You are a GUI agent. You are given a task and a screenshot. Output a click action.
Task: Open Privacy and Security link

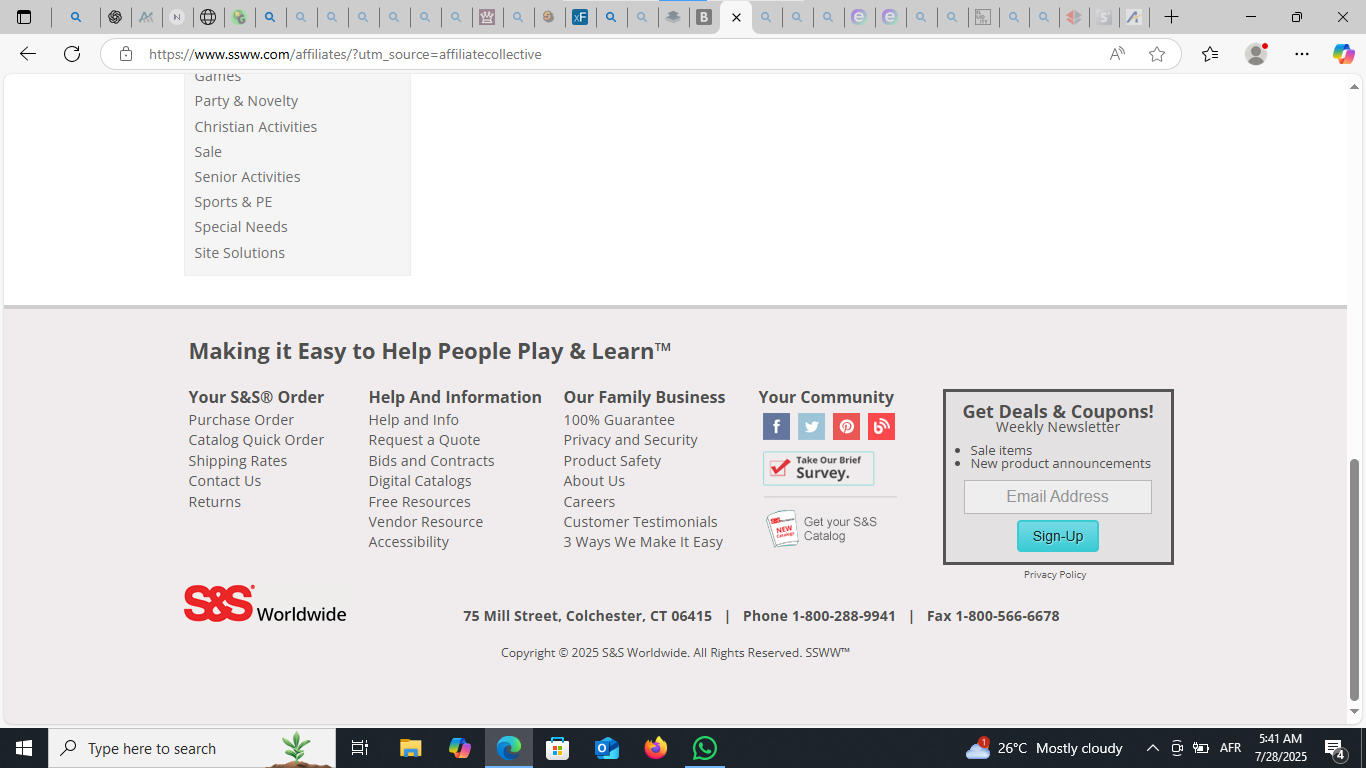[630, 440]
